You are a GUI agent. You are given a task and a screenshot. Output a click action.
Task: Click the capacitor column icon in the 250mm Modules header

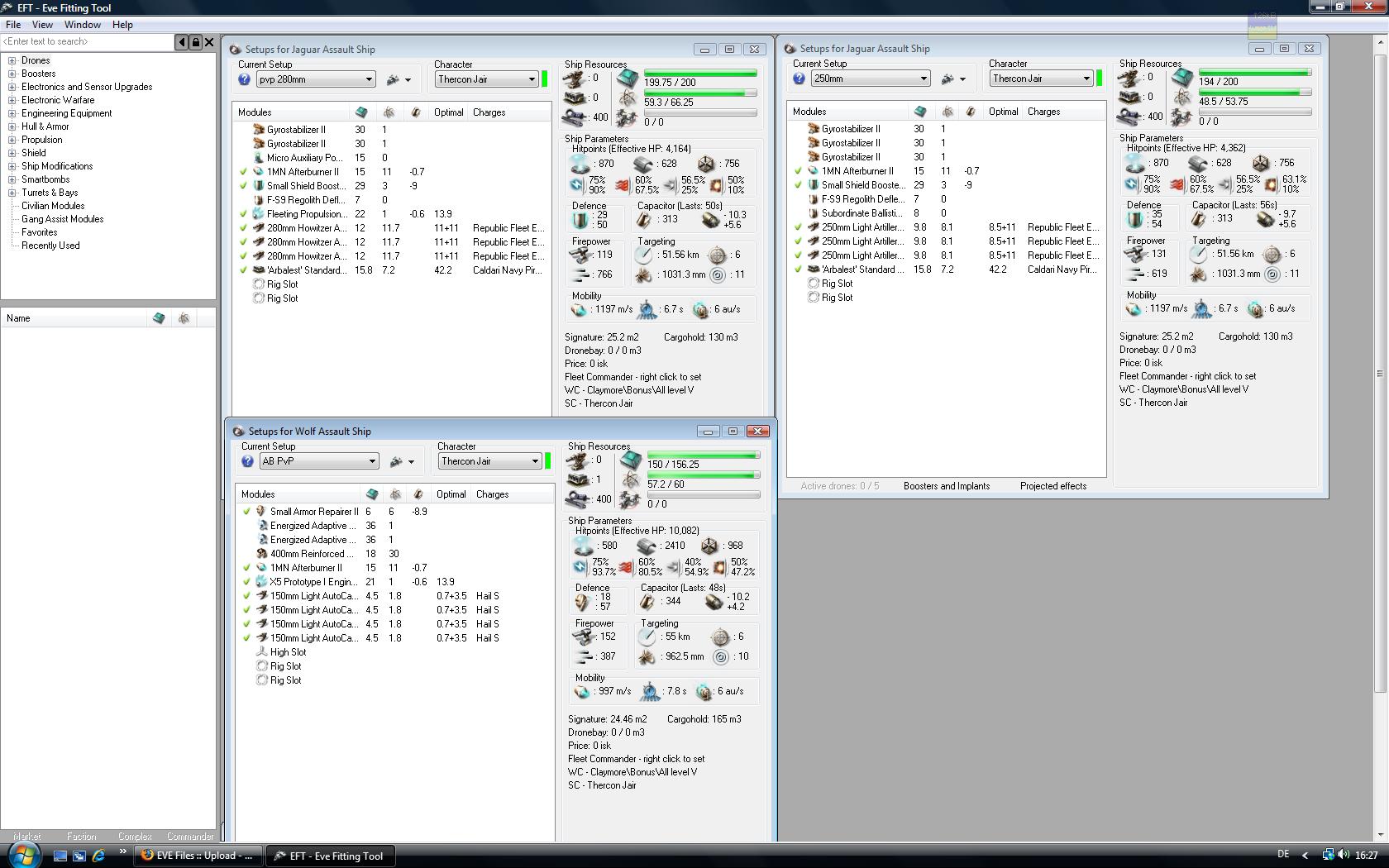pyautogui.click(x=971, y=112)
